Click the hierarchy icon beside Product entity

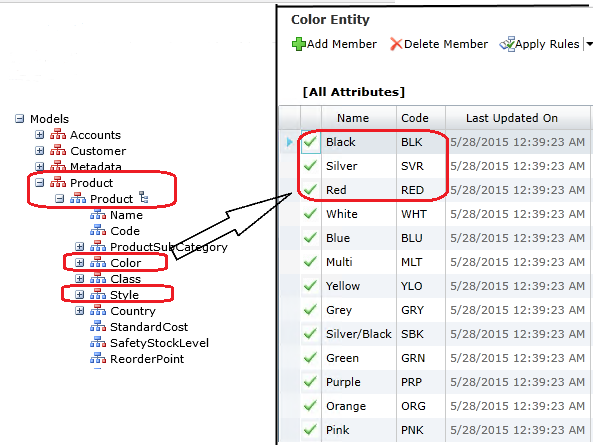(x=144, y=197)
